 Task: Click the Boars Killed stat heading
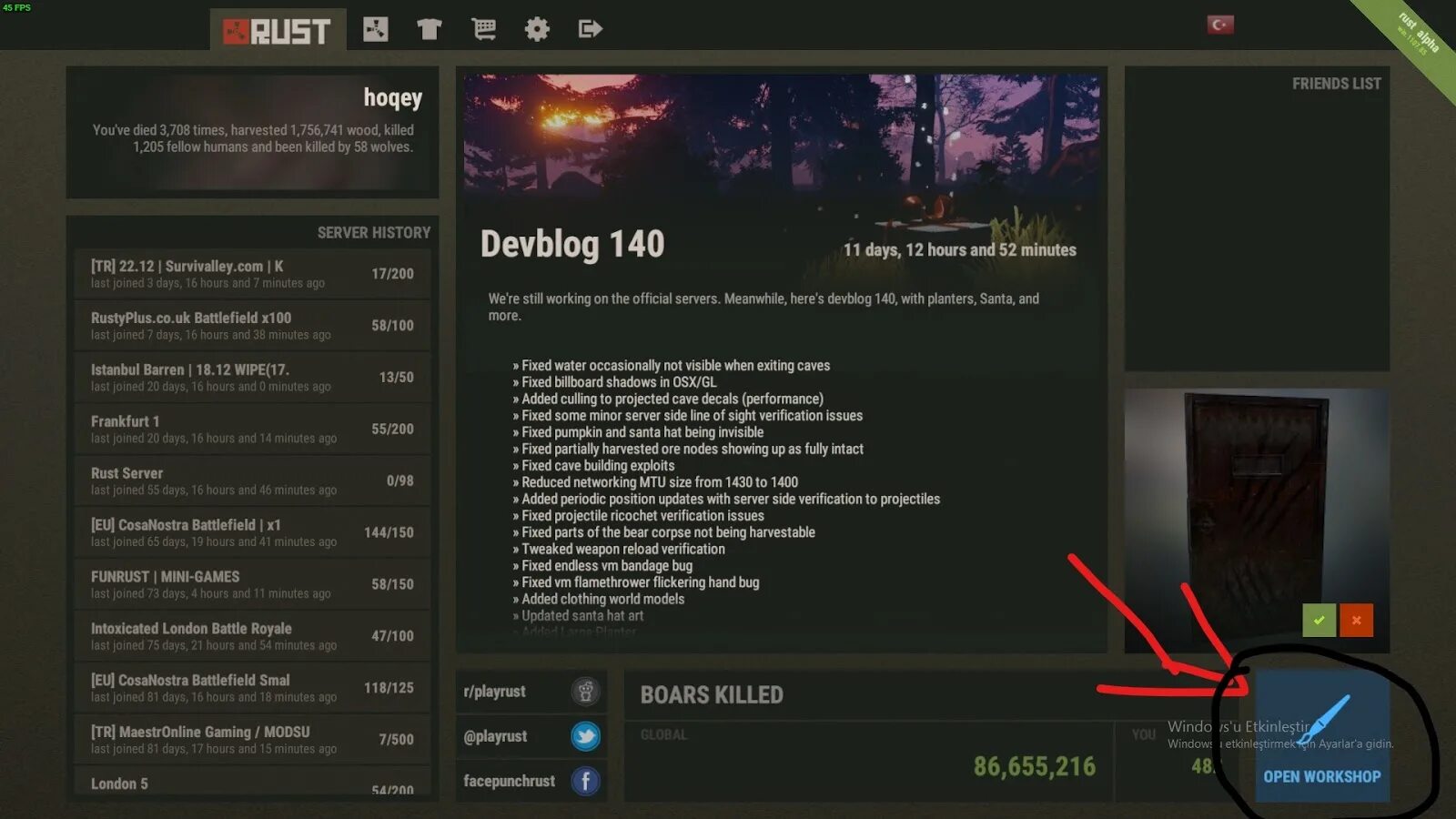point(712,695)
